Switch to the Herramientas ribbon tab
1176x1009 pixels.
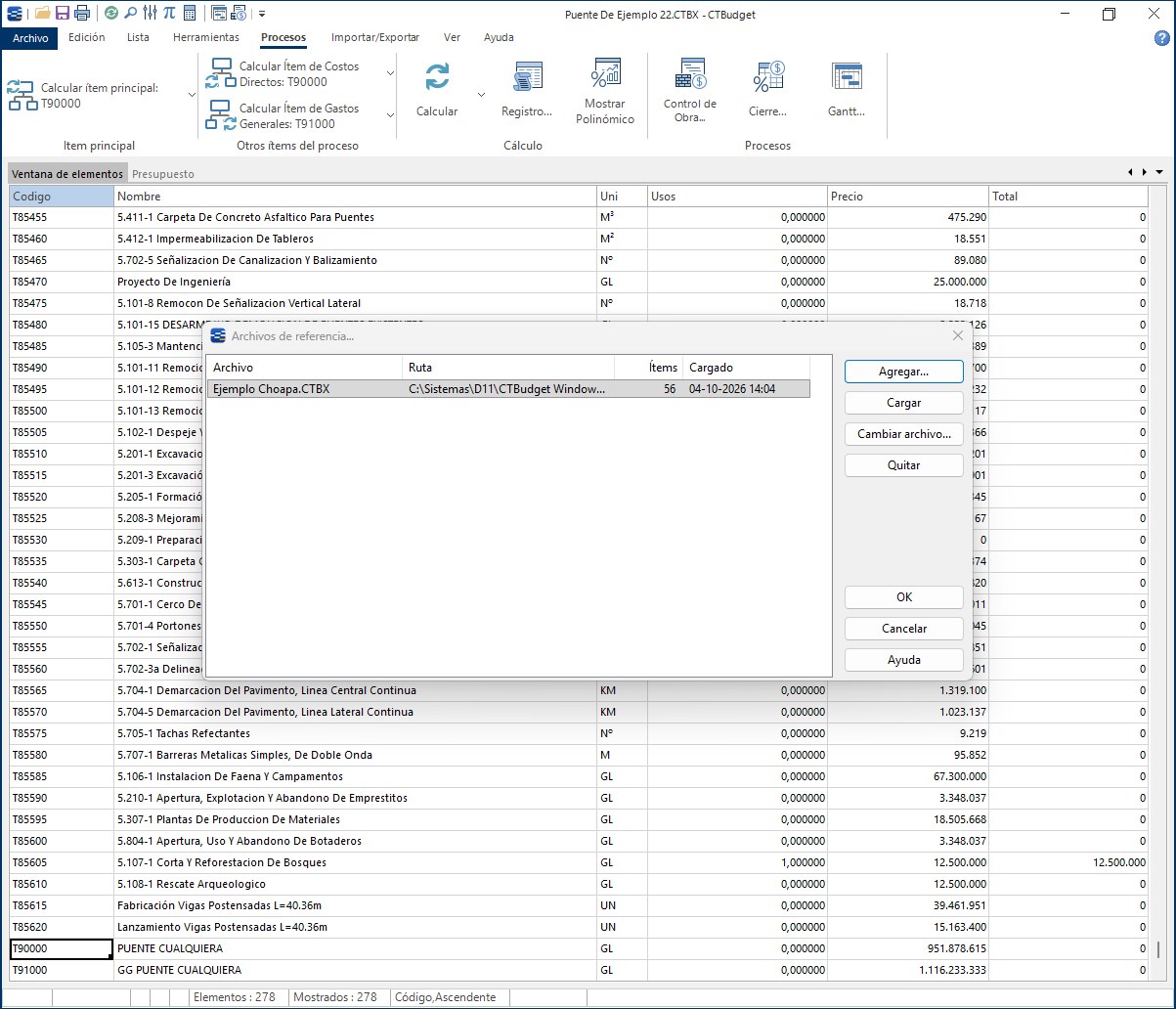click(x=206, y=38)
